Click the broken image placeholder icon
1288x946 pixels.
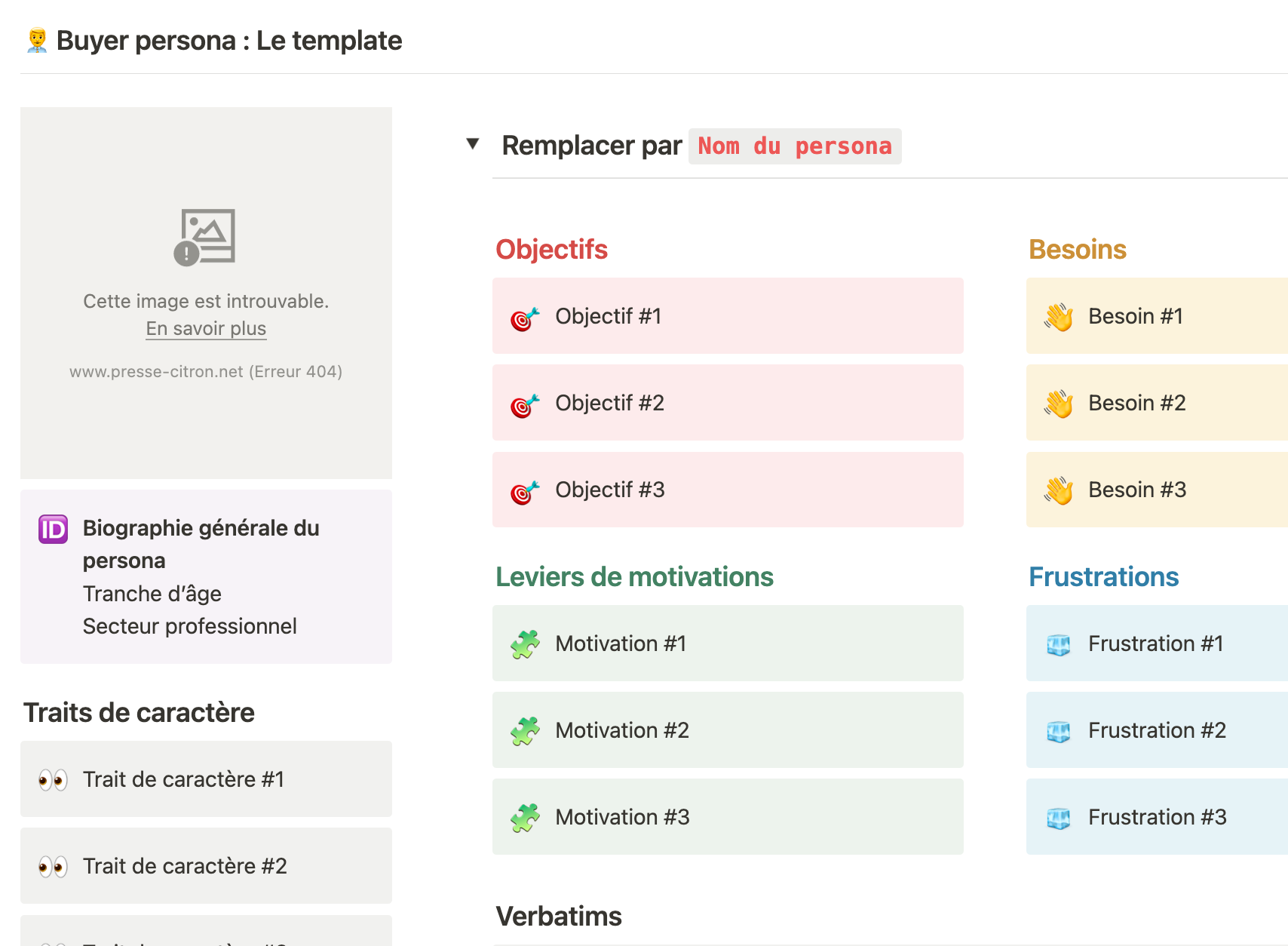pyautogui.click(x=205, y=237)
